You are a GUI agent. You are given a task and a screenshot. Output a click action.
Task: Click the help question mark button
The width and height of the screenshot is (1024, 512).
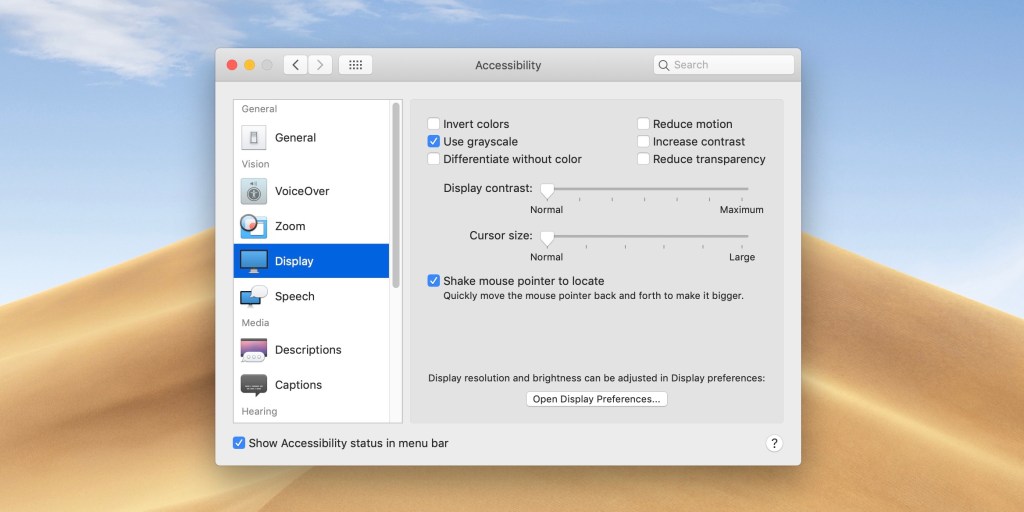774,443
